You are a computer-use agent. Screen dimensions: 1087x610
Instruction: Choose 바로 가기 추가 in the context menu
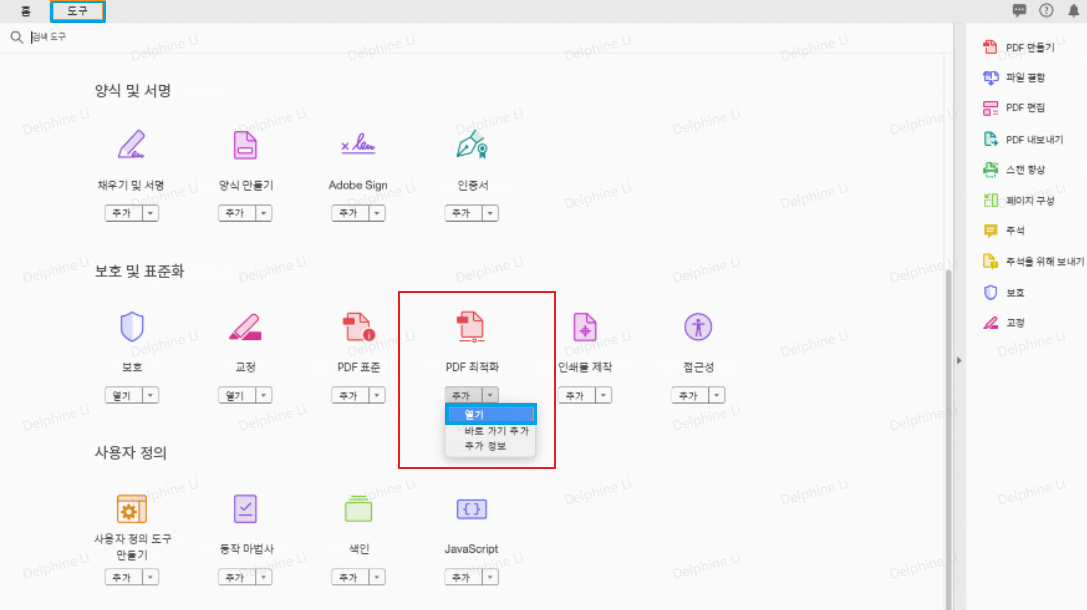pyautogui.click(x=491, y=429)
